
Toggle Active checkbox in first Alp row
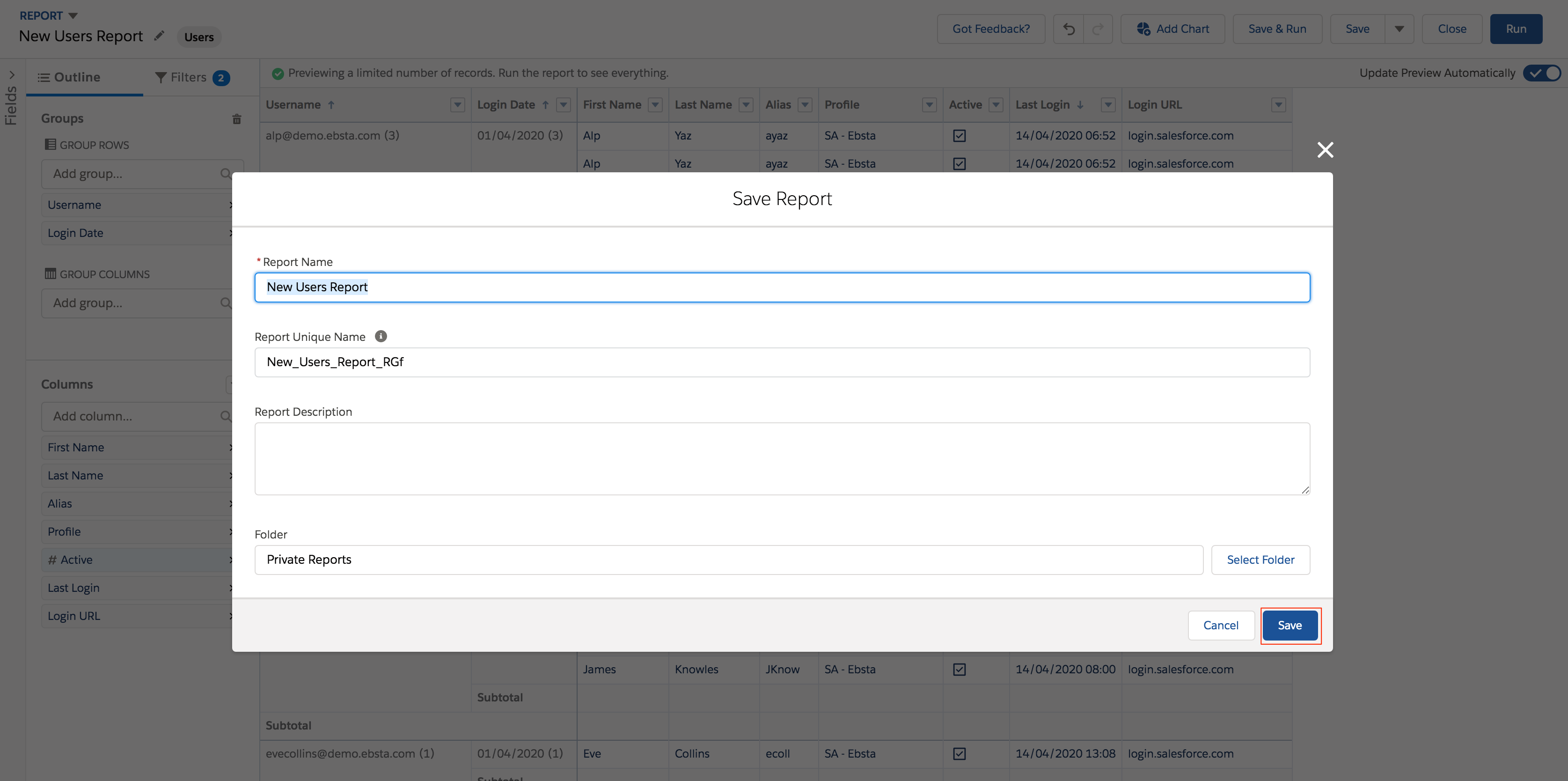(x=960, y=136)
